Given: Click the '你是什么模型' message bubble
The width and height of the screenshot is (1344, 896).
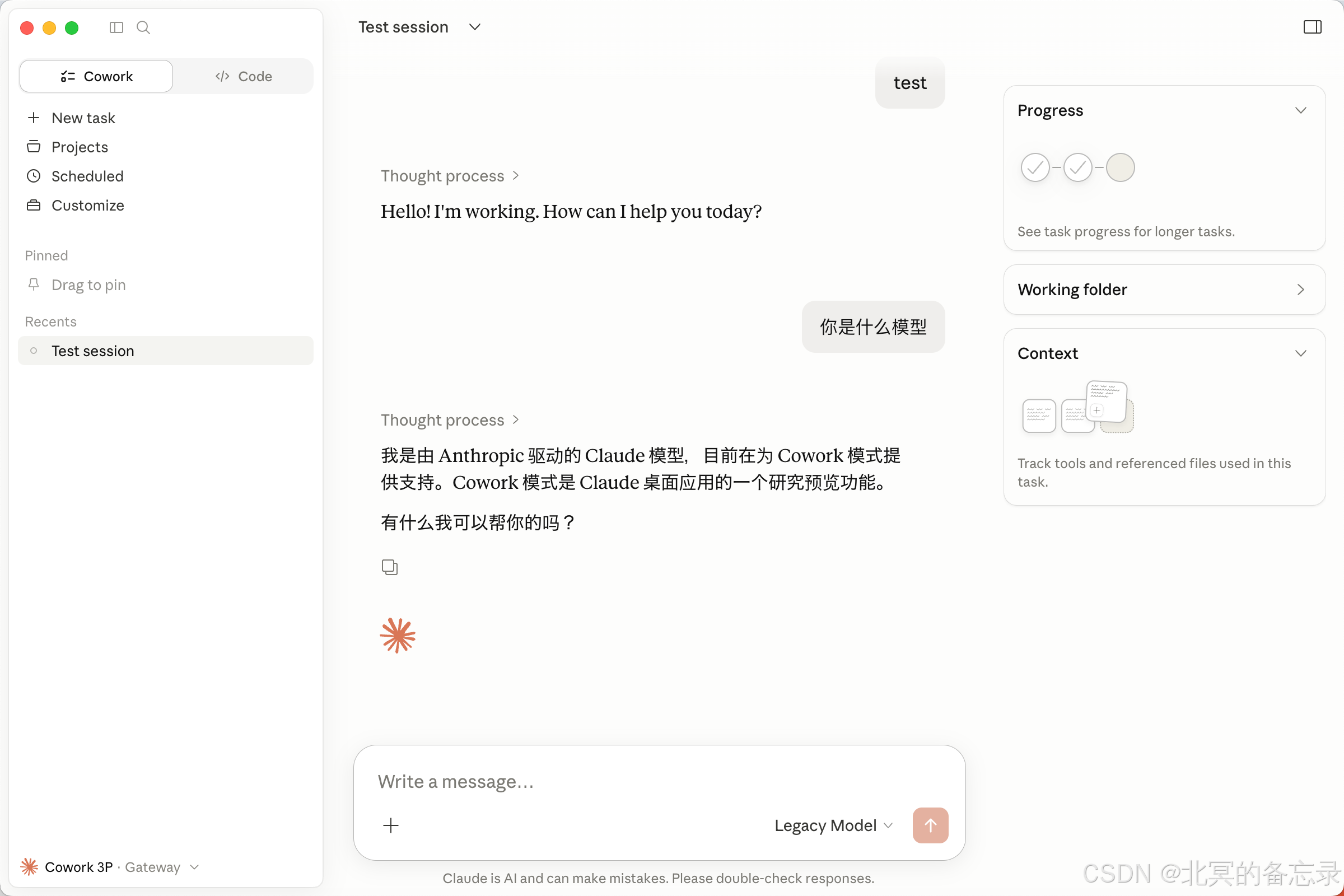Looking at the screenshot, I should (873, 327).
